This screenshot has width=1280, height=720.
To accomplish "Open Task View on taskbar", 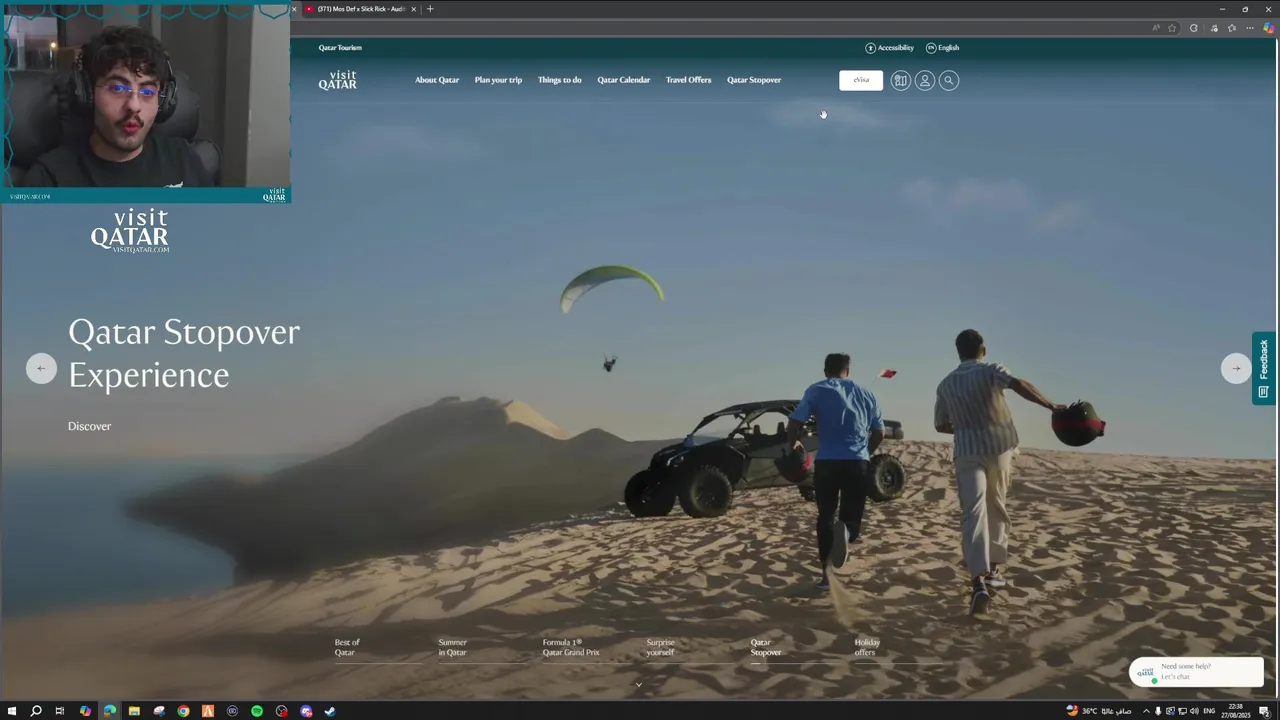I will pyautogui.click(x=60, y=711).
